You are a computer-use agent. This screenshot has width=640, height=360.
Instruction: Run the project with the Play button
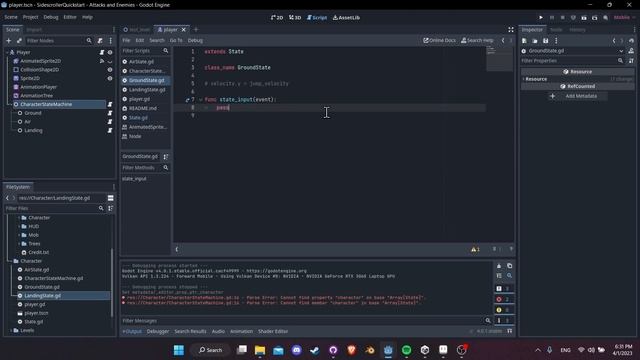[541, 18]
